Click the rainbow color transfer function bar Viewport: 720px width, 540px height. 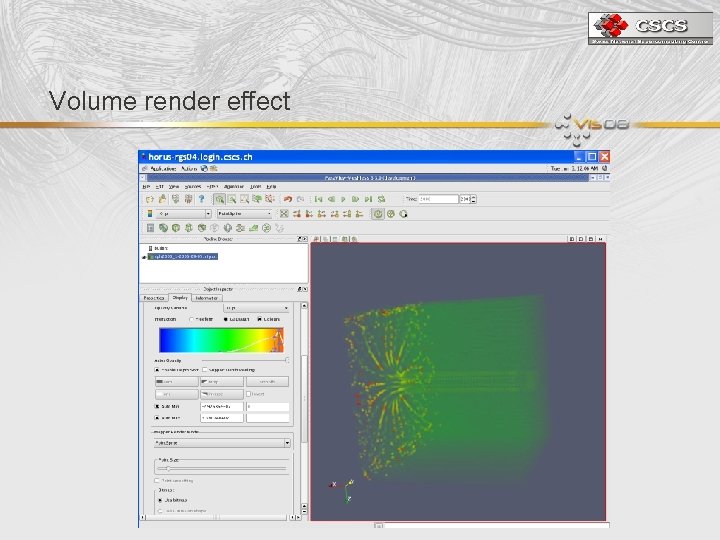tap(221, 340)
